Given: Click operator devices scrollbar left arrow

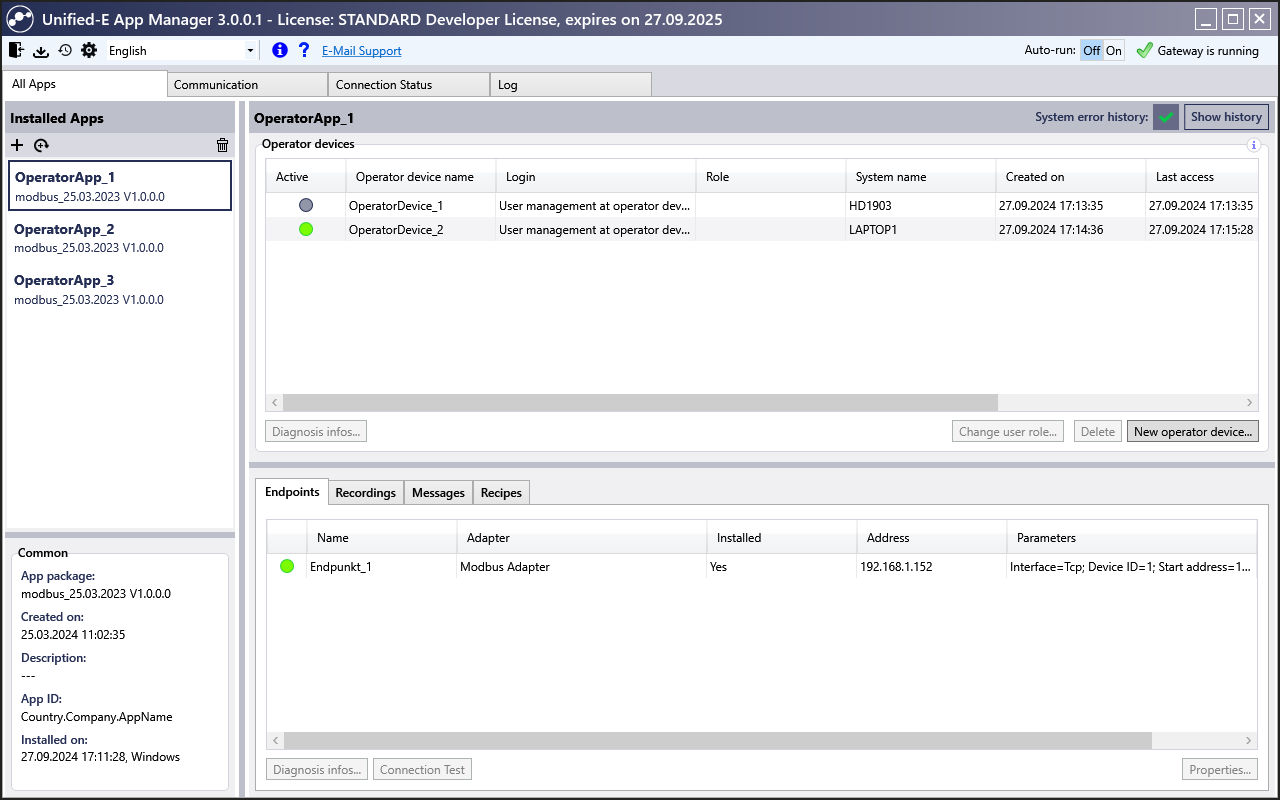Looking at the screenshot, I should coord(275,402).
